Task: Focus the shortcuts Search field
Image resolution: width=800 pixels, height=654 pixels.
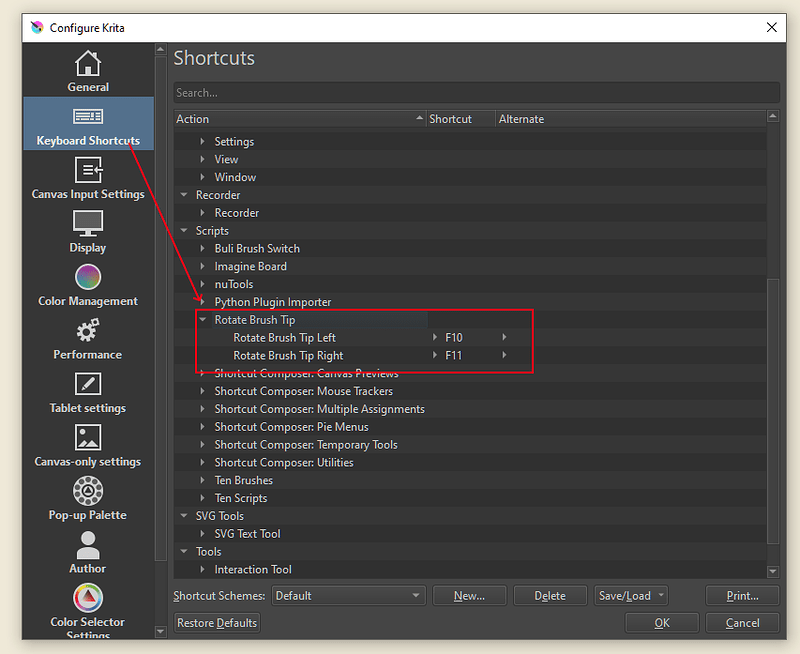Action: pos(477,93)
